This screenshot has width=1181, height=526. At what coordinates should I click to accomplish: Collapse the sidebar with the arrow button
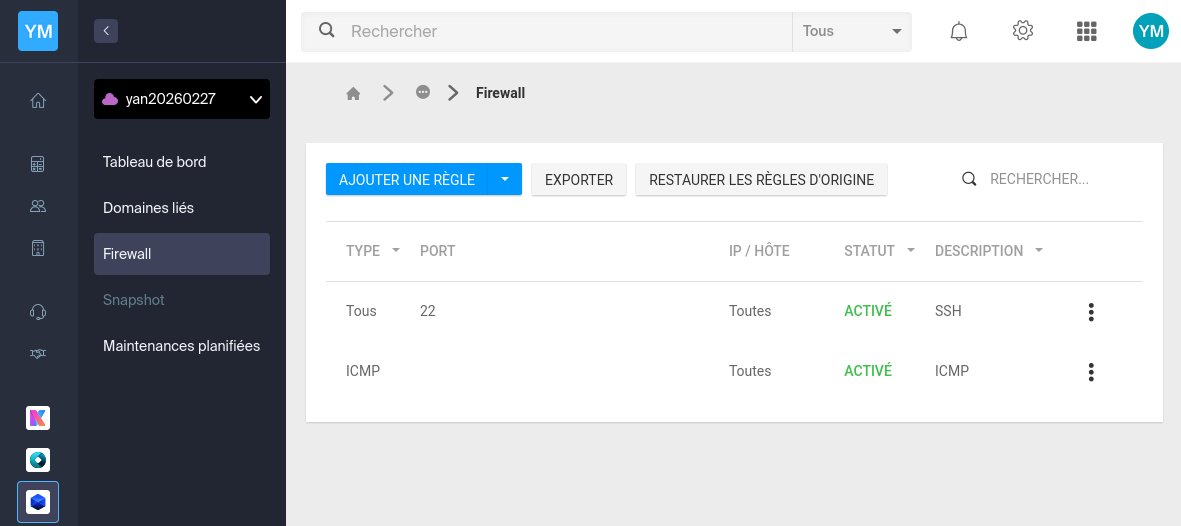tap(106, 31)
